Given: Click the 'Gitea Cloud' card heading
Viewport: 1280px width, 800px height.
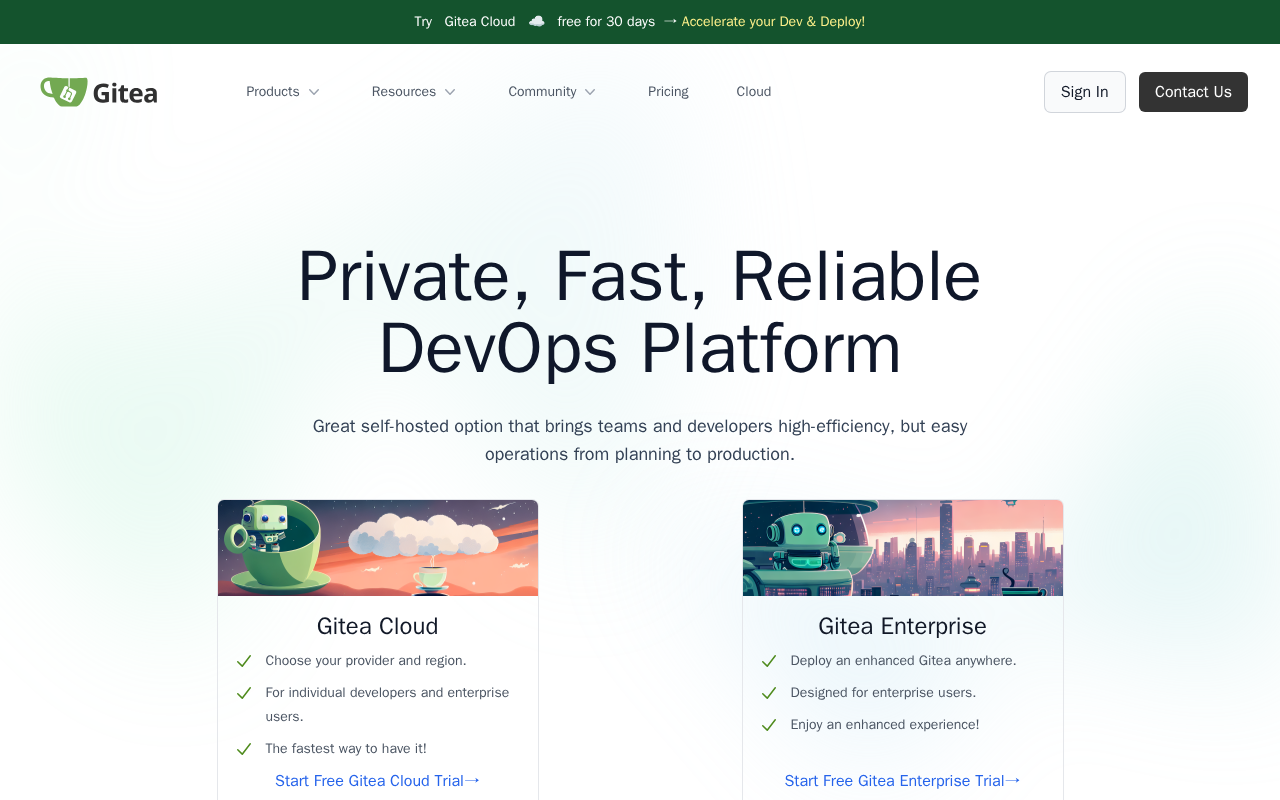Looking at the screenshot, I should (378, 626).
